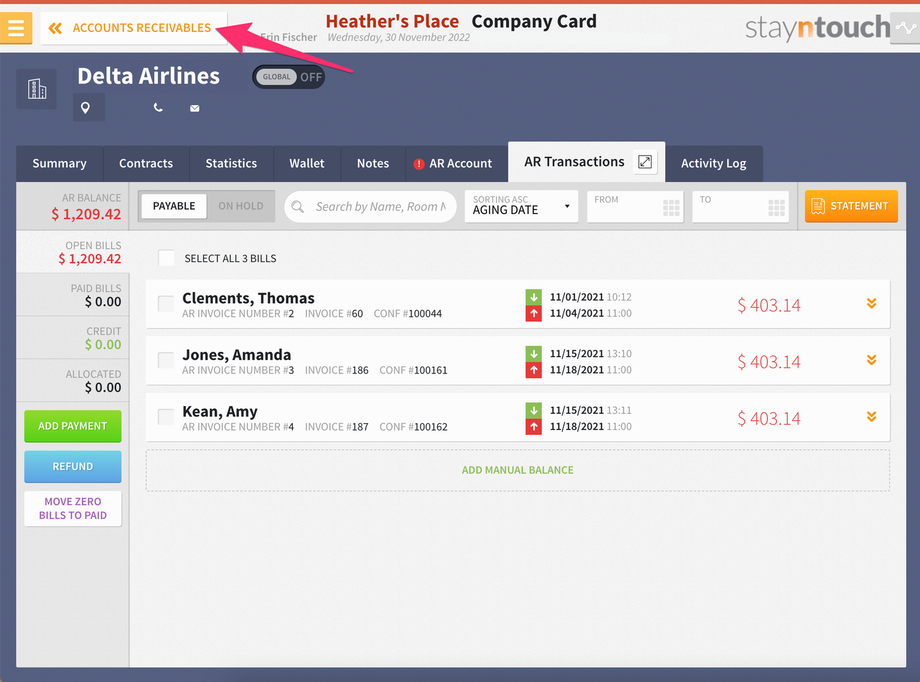Switch to the Summary tab

tap(59, 164)
